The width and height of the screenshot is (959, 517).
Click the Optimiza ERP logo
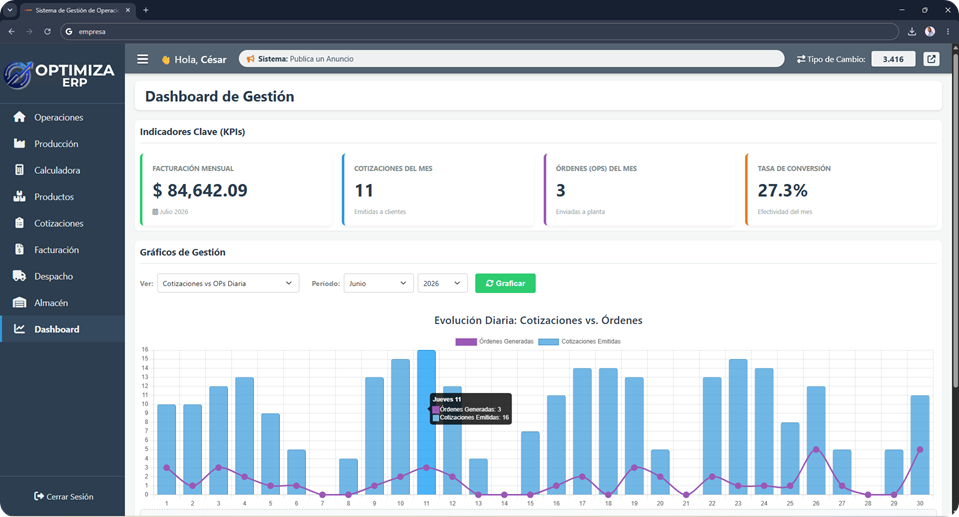click(x=59, y=75)
